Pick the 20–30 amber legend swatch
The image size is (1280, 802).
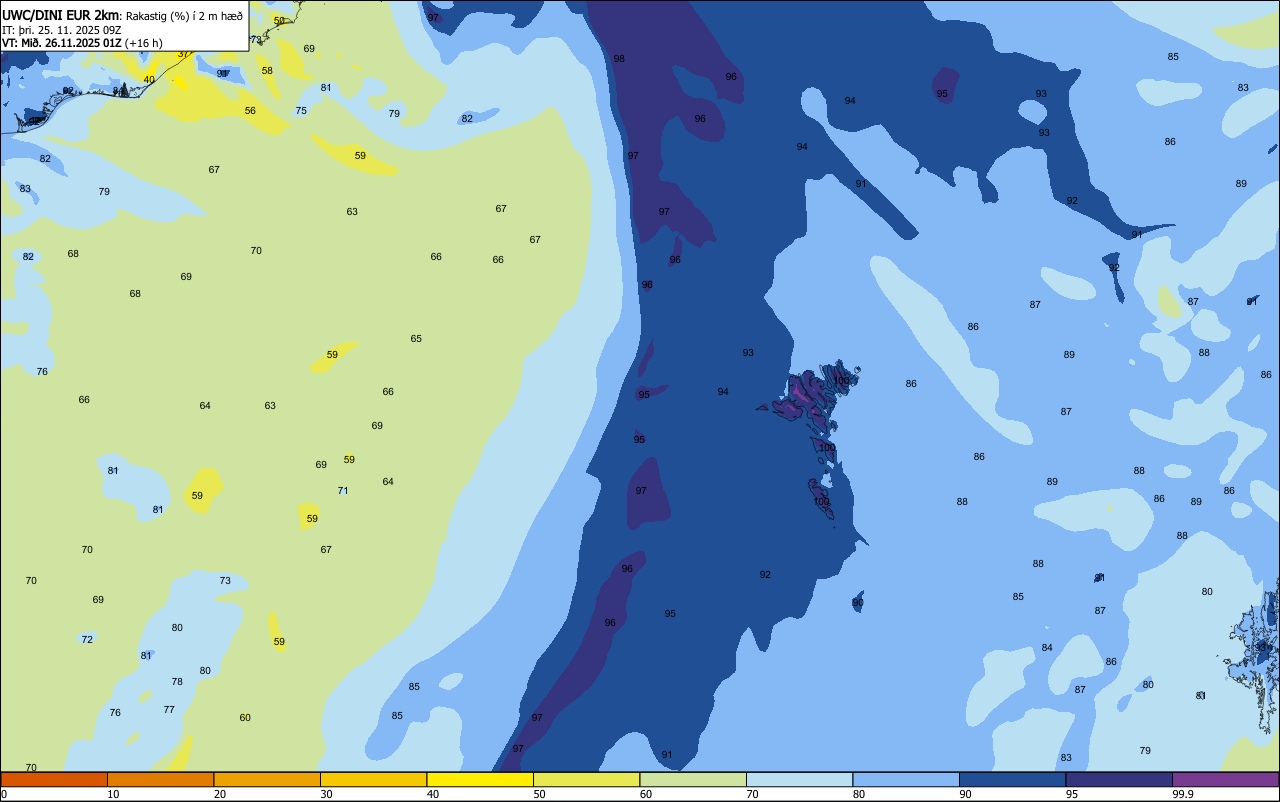click(267, 779)
